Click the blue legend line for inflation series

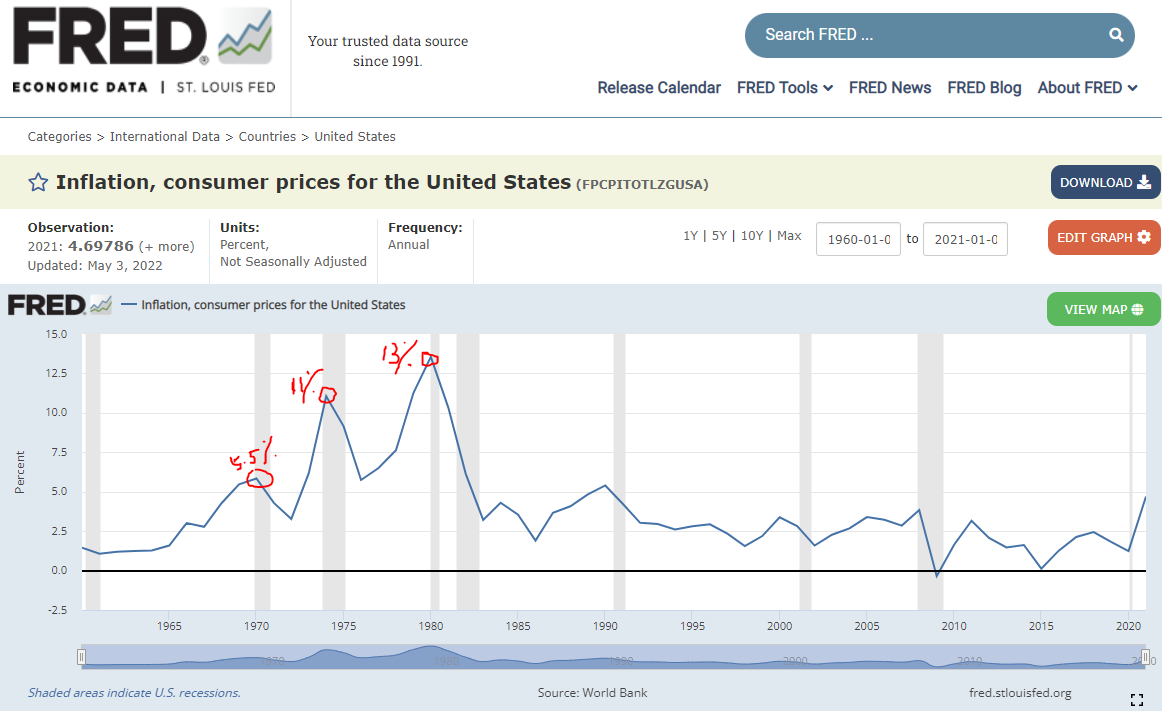pos(128,305)
